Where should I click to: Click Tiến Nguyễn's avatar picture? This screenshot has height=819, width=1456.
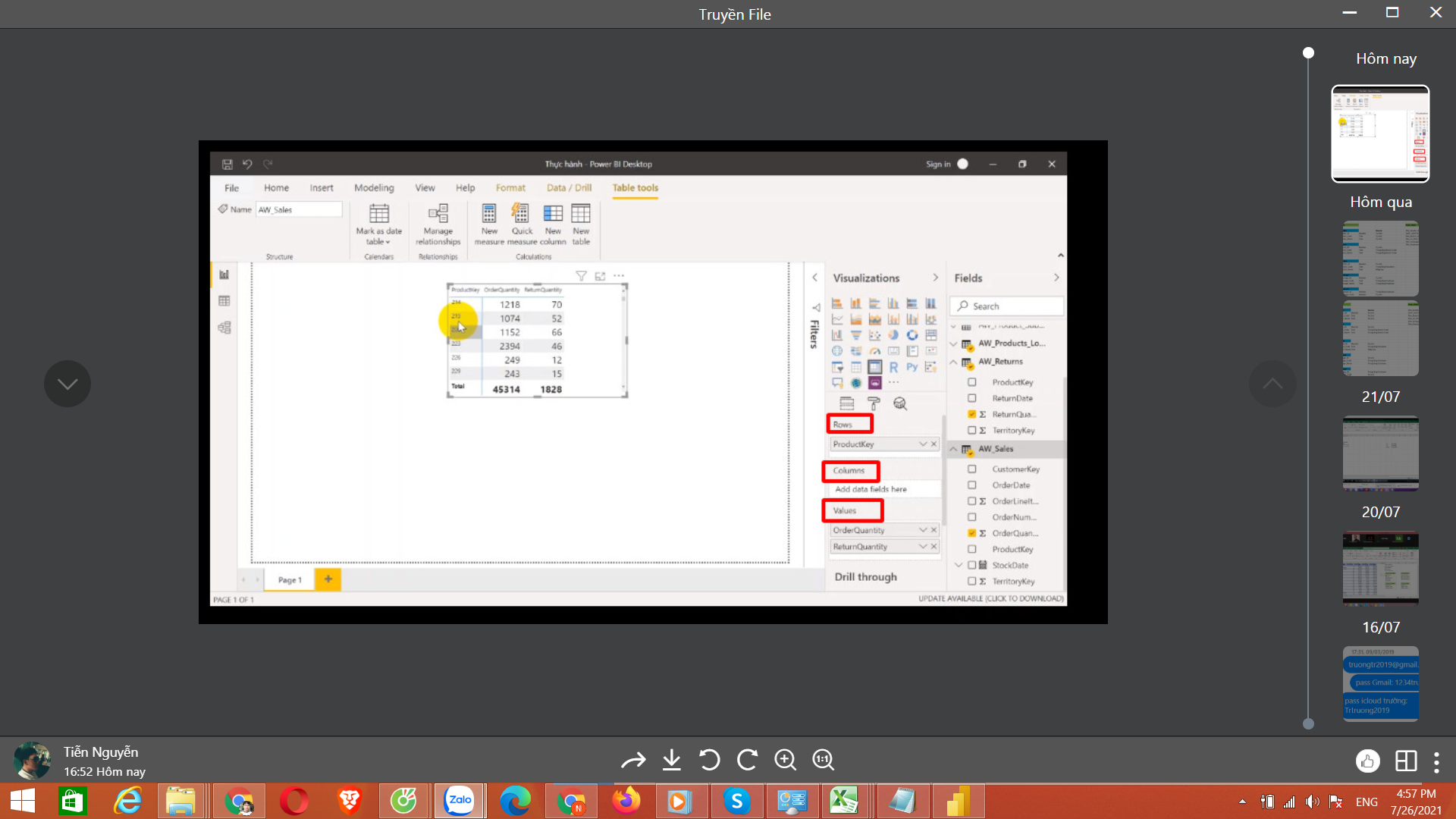coord(32,761)
